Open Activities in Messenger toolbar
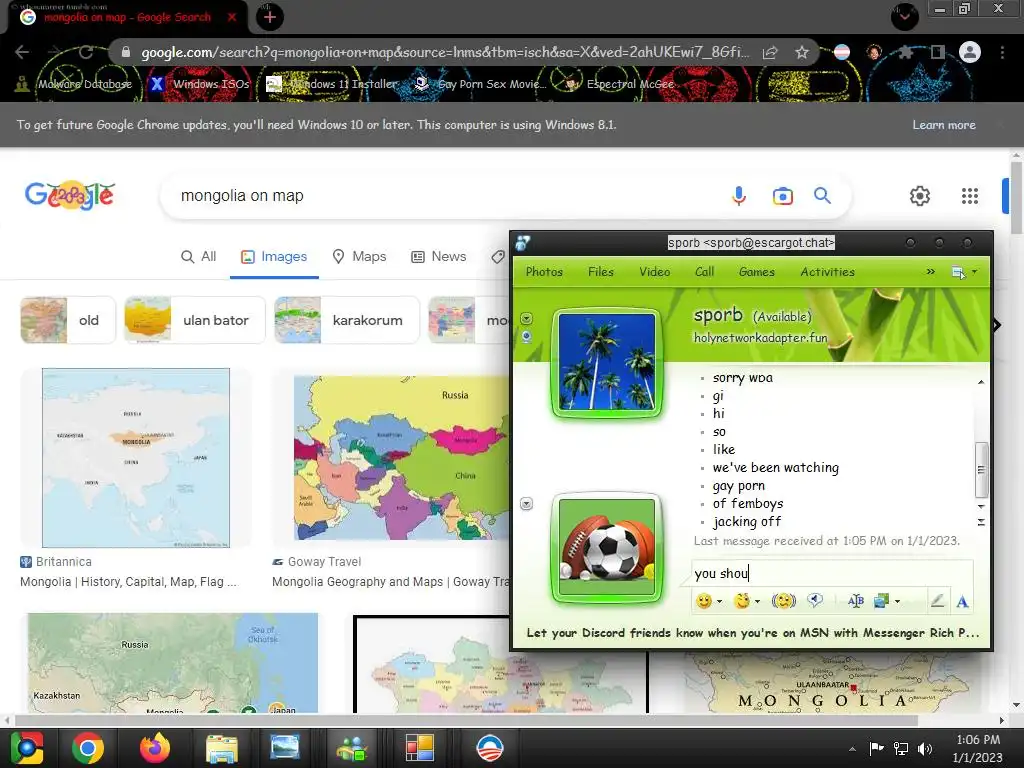Image resolution: width=1024 pixels, height=768 pixels. point(827,272)
